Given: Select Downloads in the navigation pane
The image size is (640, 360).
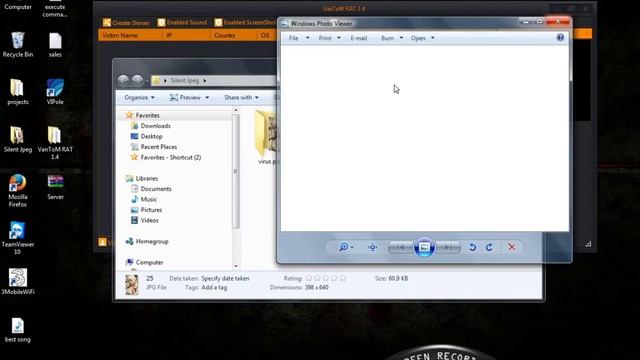Looking at the screenshot, I should point(155,126).
